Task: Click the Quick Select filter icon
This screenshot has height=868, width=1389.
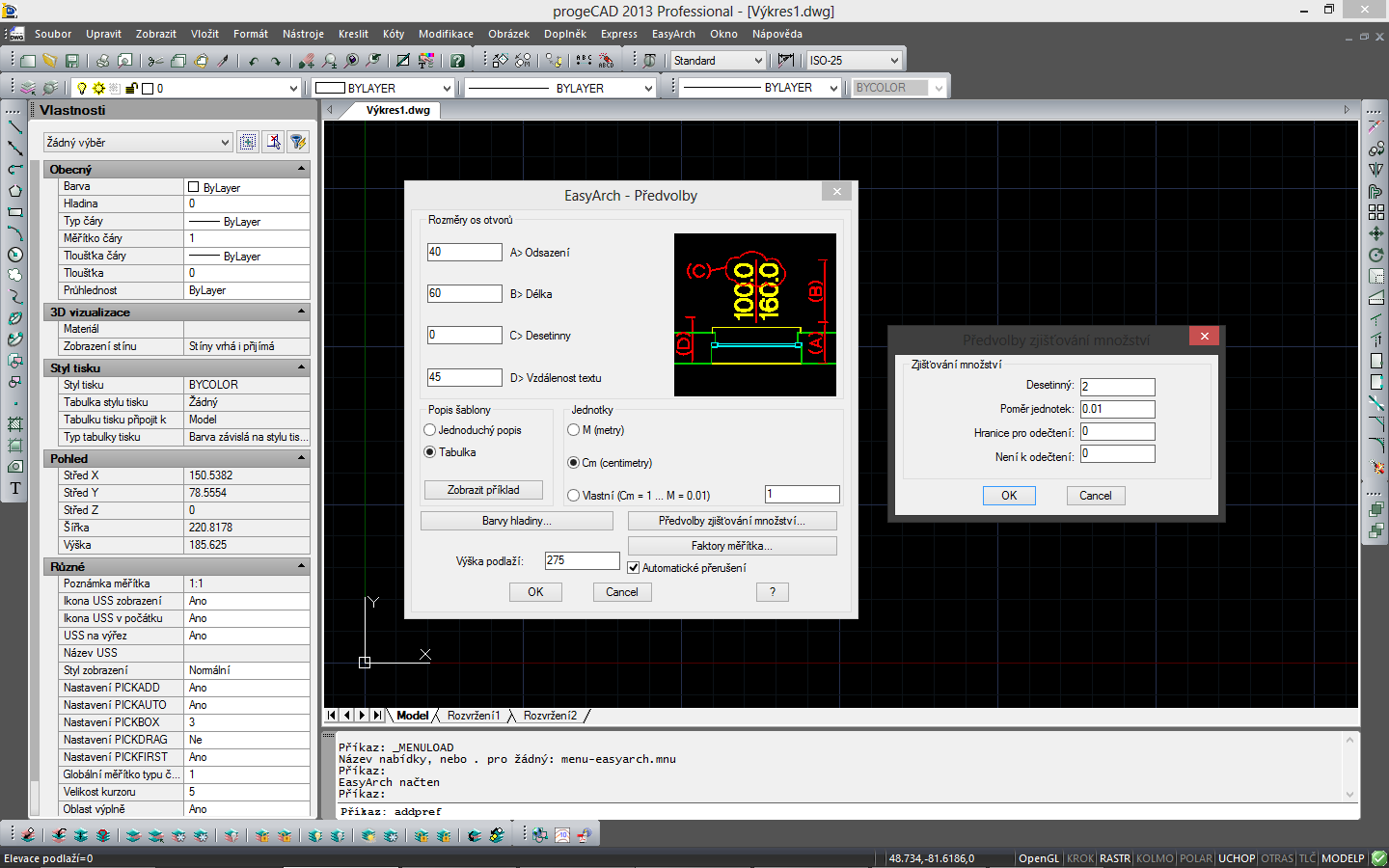Action: tap(298, 143)
